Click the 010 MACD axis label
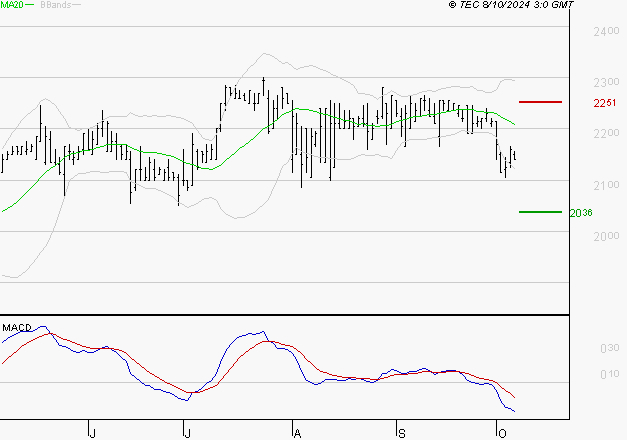The image size is (627, 440). [x=610, y=374]
